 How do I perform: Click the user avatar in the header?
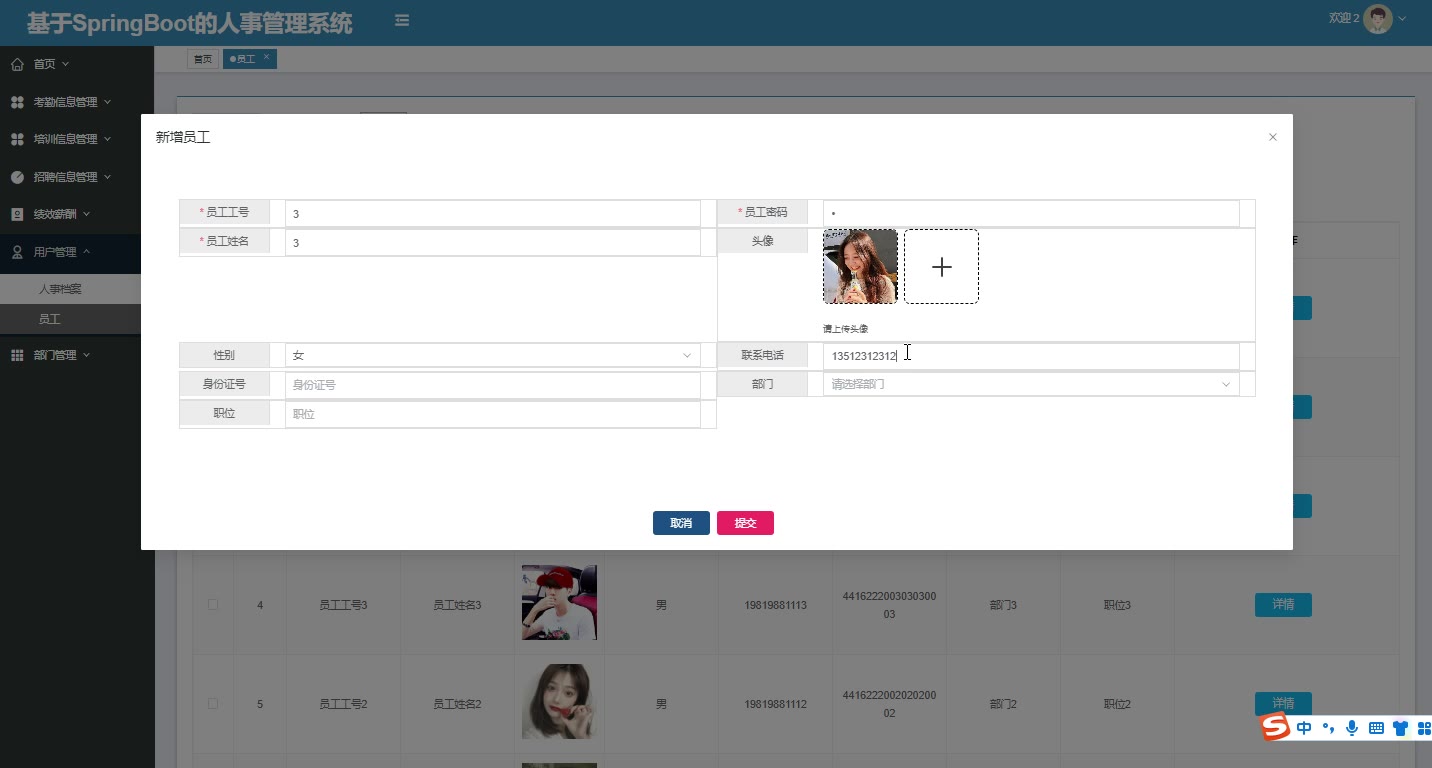tap(1379, 19)
